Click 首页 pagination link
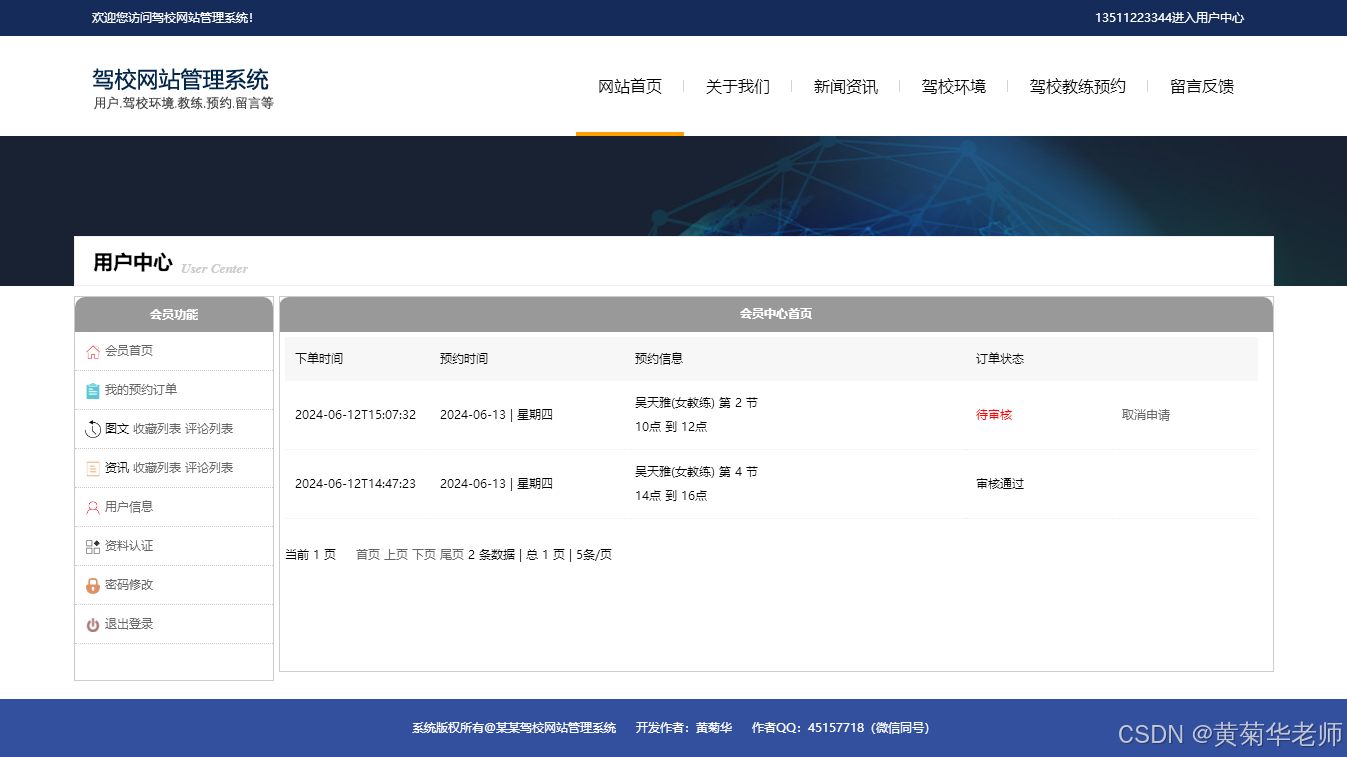 tap(368, 555)
